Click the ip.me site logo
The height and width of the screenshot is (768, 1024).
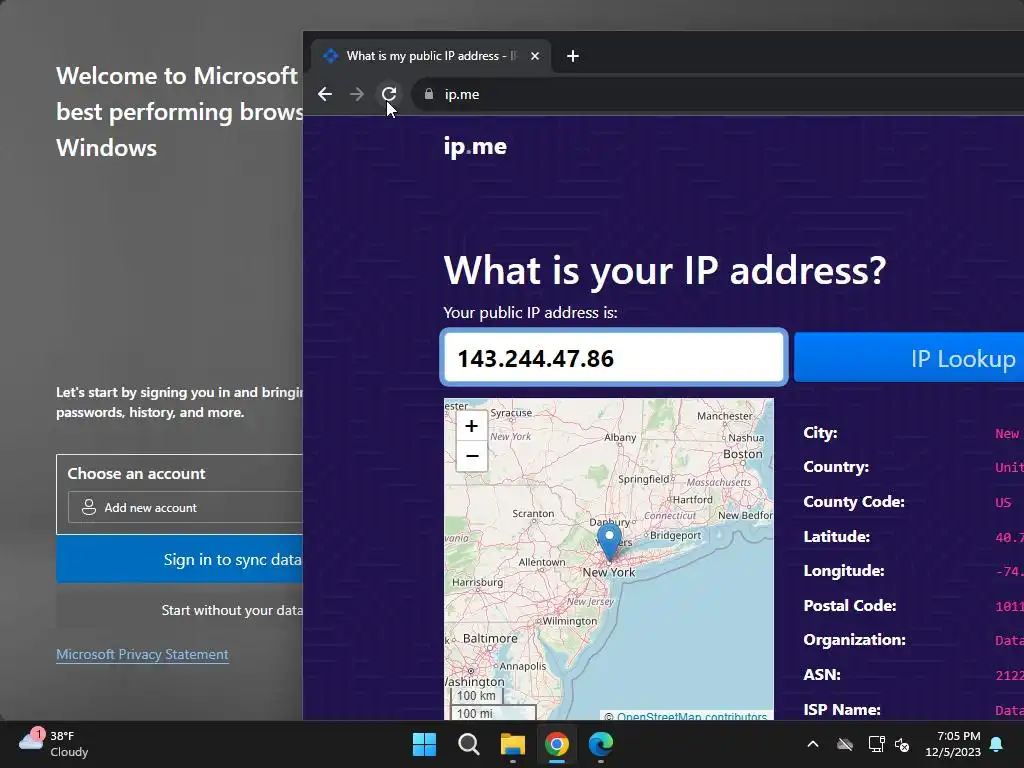click(475, 146)
